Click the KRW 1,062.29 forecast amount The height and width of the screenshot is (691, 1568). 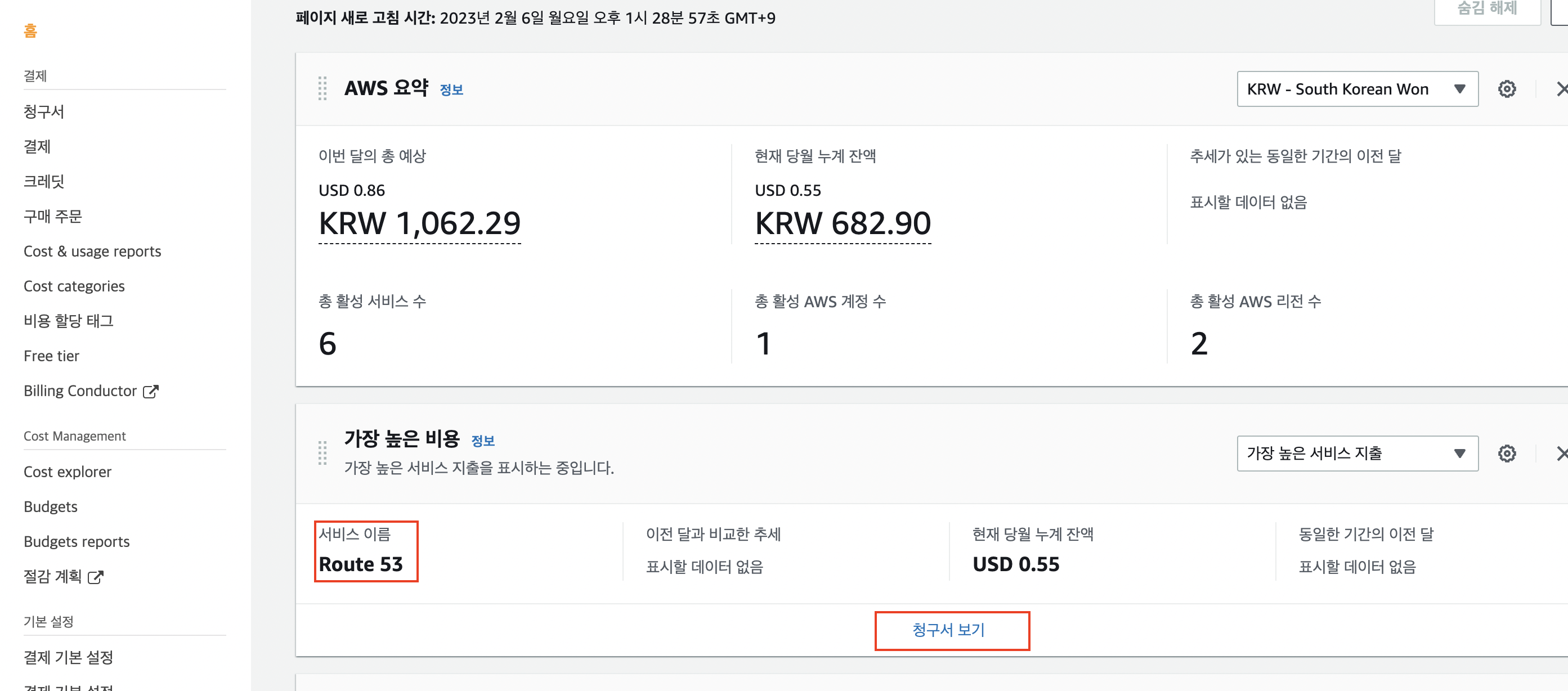coord(419,223)
